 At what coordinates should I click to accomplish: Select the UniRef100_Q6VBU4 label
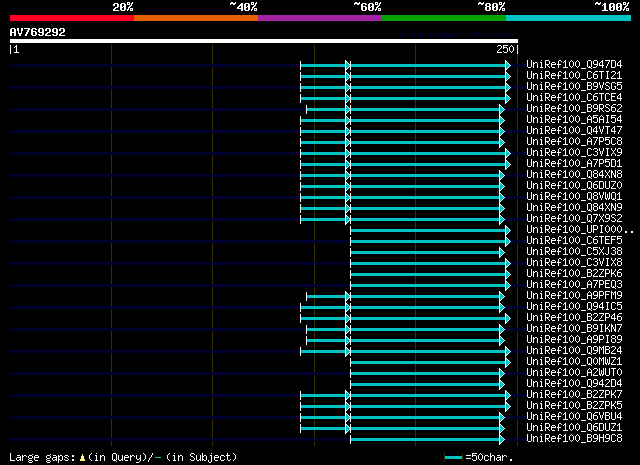tap(574, 417)
